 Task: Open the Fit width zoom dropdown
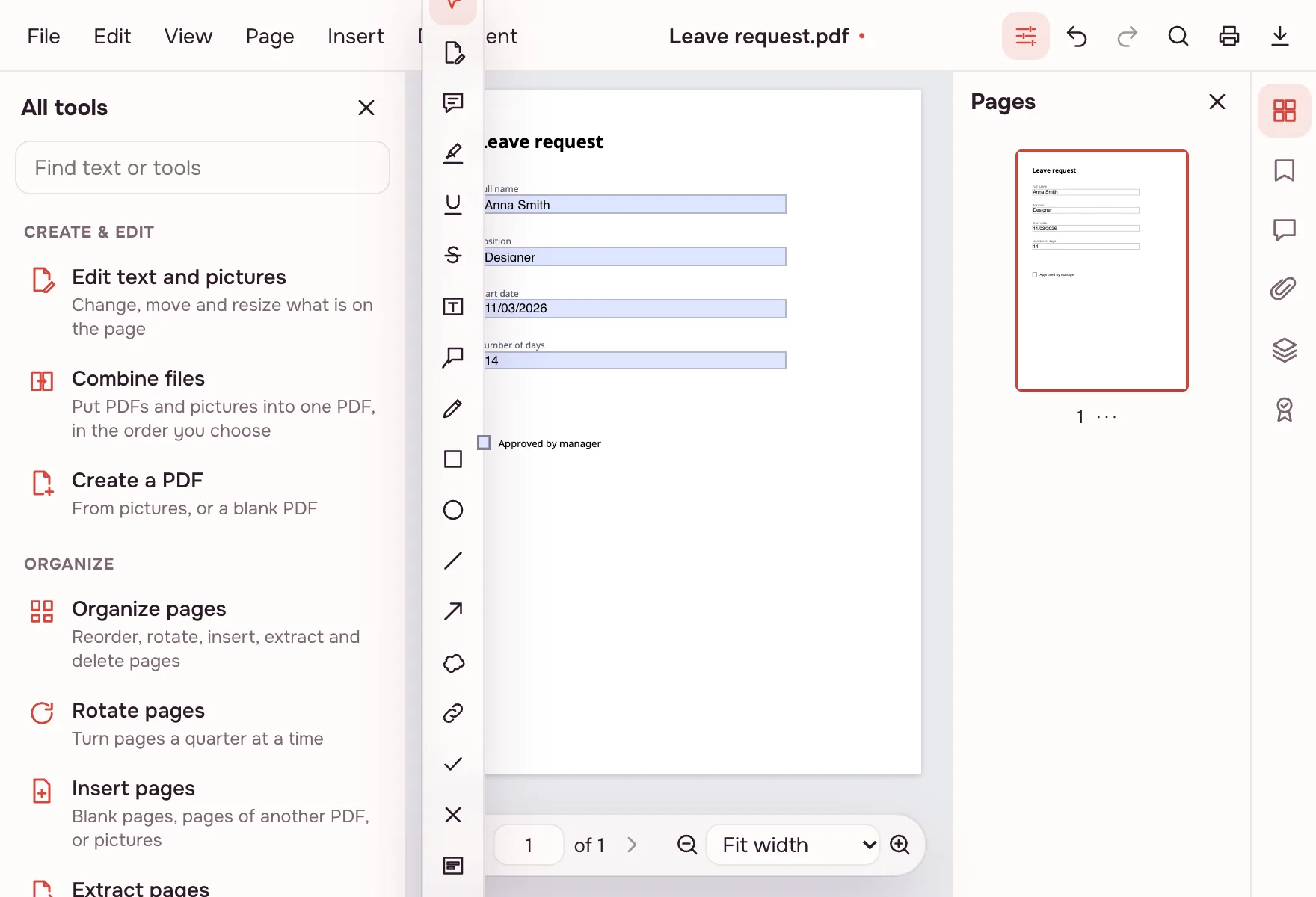(793, 845)
